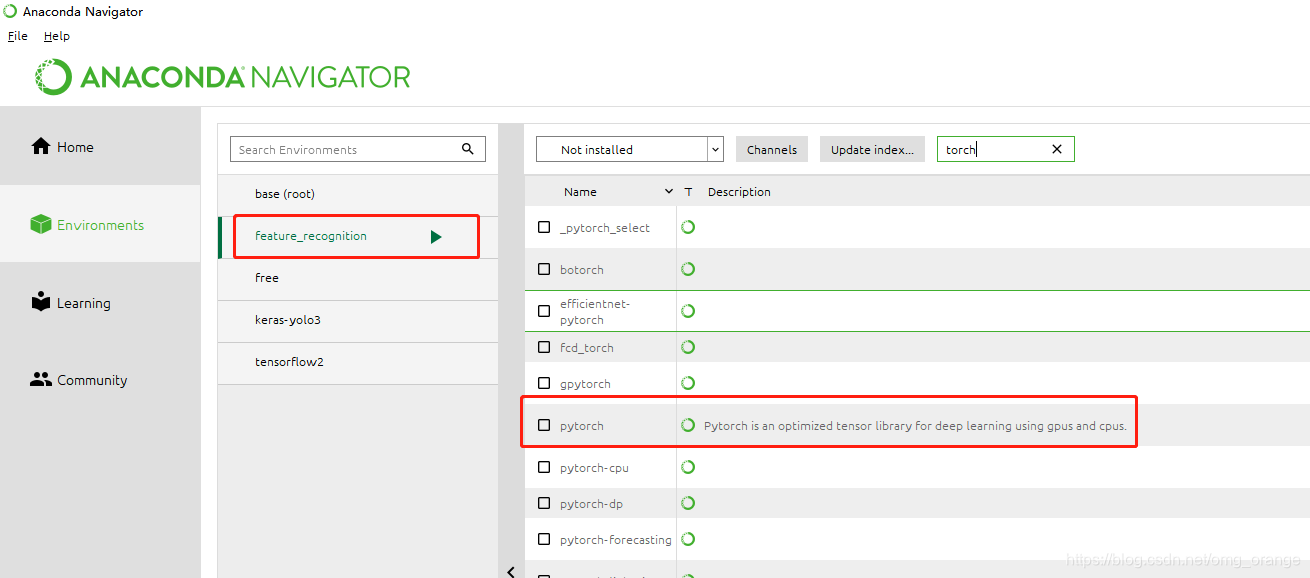Viewport: 1310px width, 578px height.
Task: Click status circle icon for _pytorch_select
Action: tap(688, 227)
